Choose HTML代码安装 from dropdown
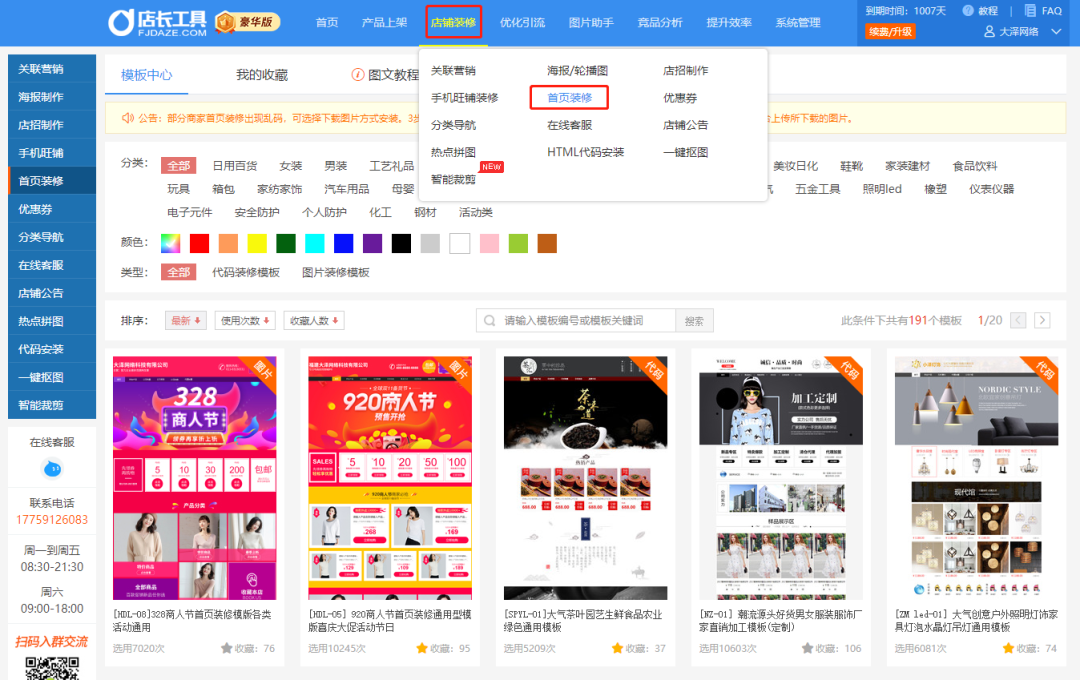 (585, 152)
